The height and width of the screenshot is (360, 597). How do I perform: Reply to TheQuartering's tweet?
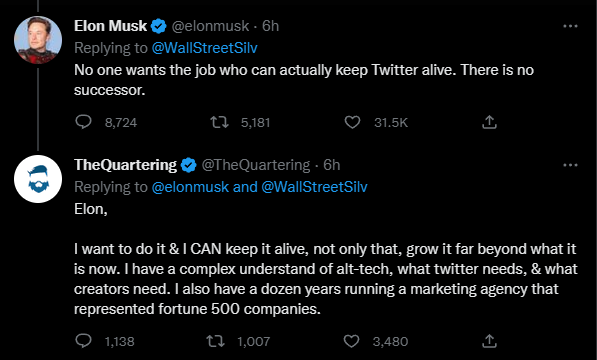pyautogui.click(x=83, y=341)
